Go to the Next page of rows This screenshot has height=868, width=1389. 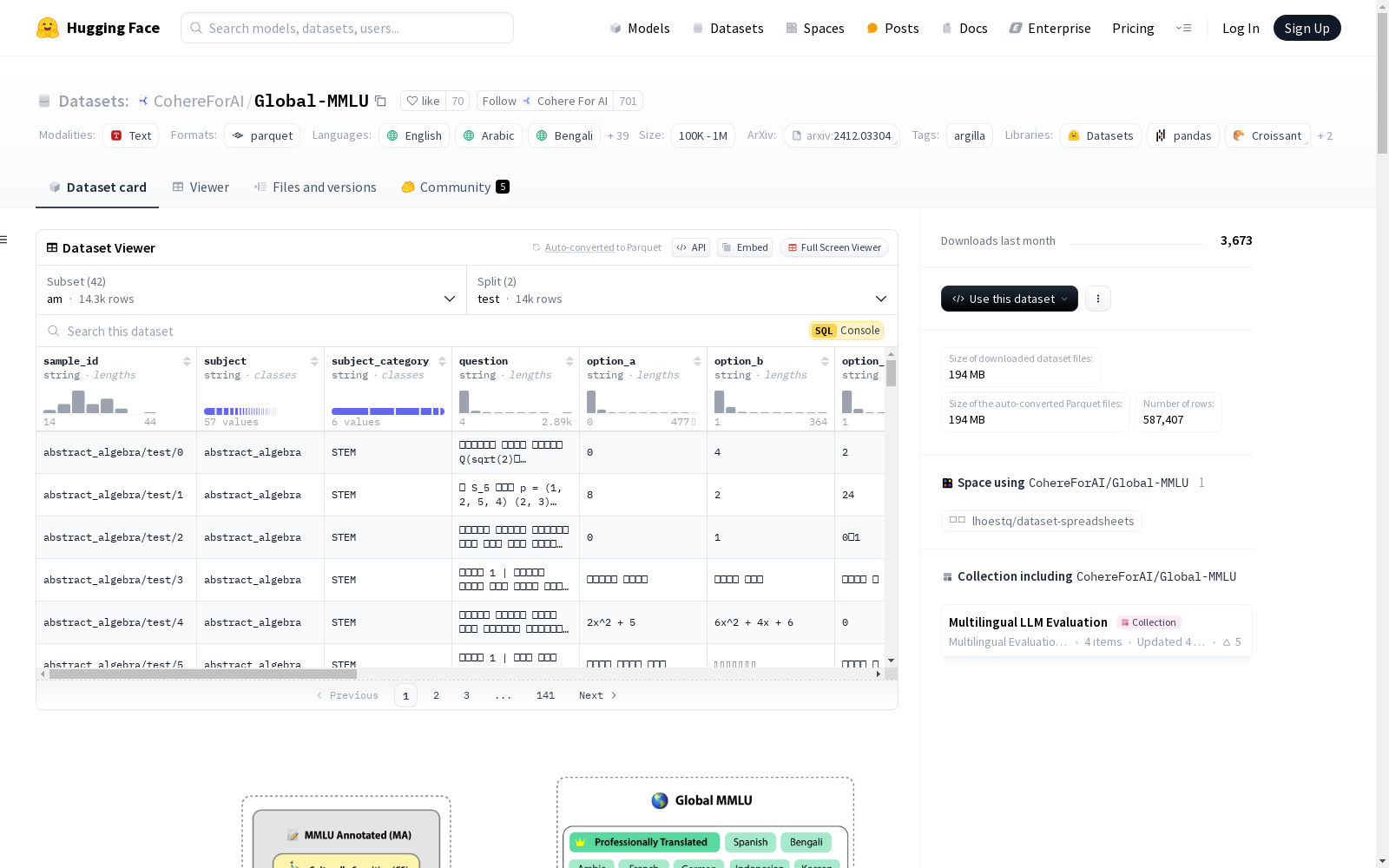tap(597, 695)
